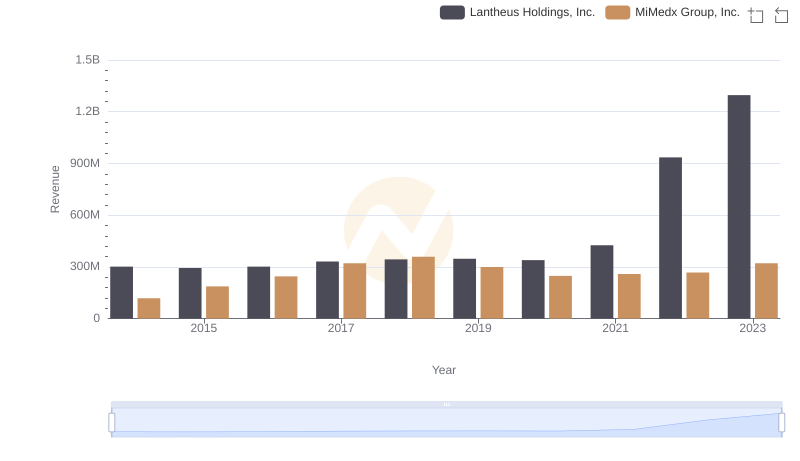Click the 2023 x-axis label
Screen dimensions: 800x461
click(x=753, y=328)
